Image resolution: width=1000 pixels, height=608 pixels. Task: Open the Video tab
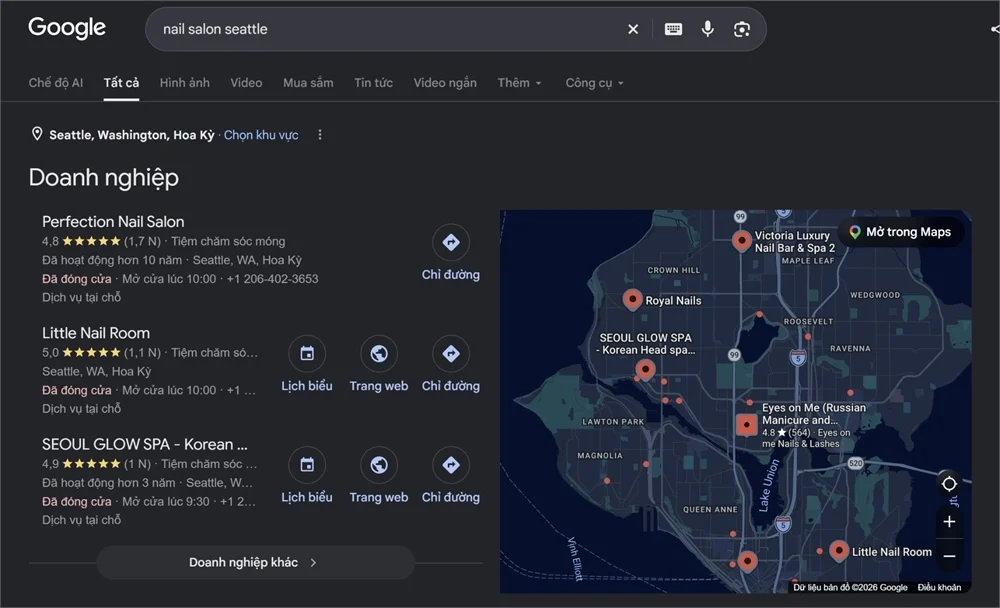click(x=246, y=82)
